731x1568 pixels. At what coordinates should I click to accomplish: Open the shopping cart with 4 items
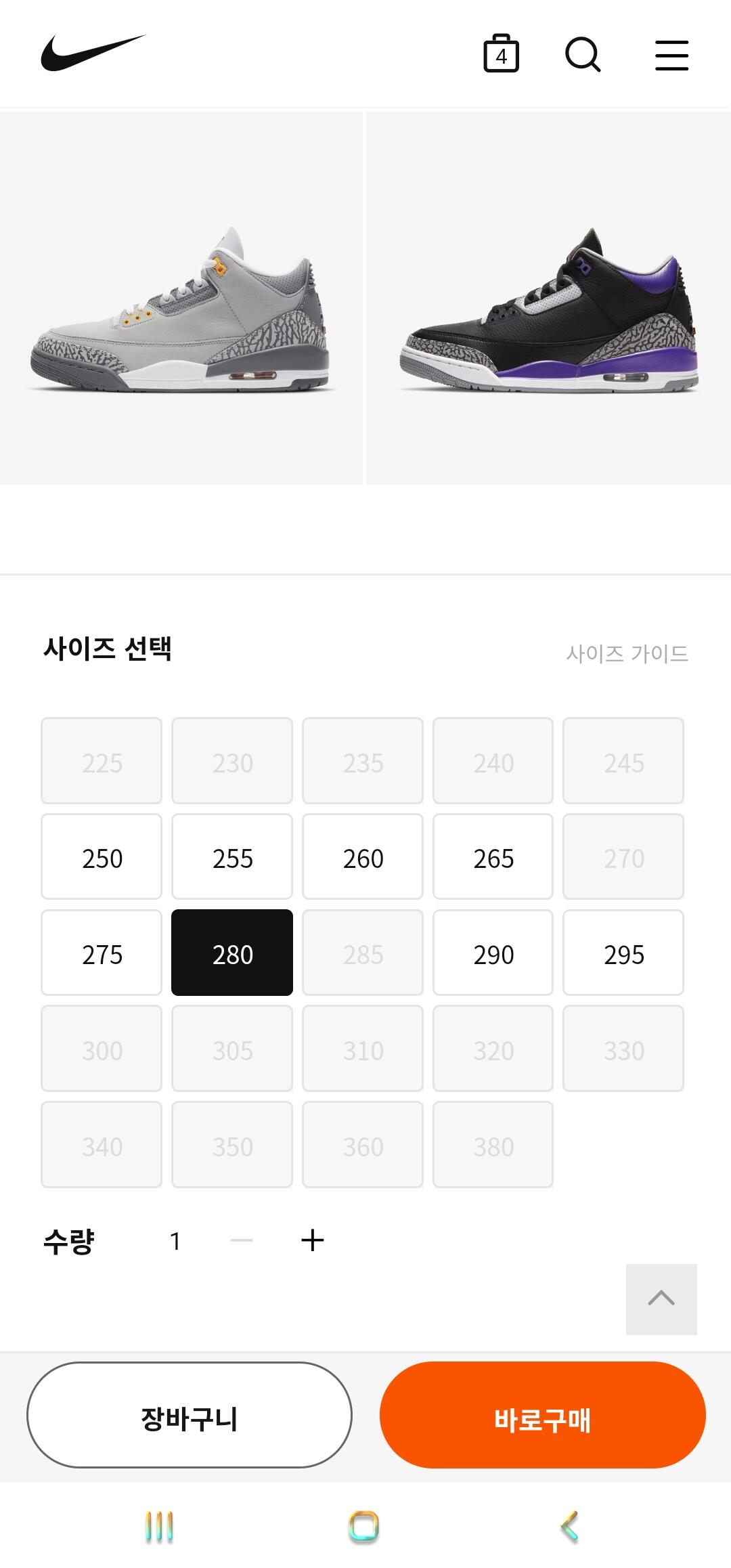(x=501, y=53)
